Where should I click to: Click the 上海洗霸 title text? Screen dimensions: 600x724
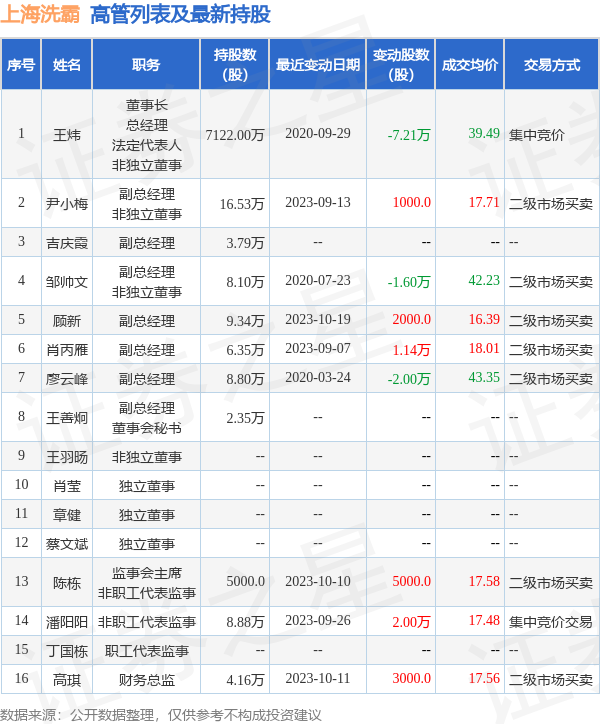click(40, 14)
